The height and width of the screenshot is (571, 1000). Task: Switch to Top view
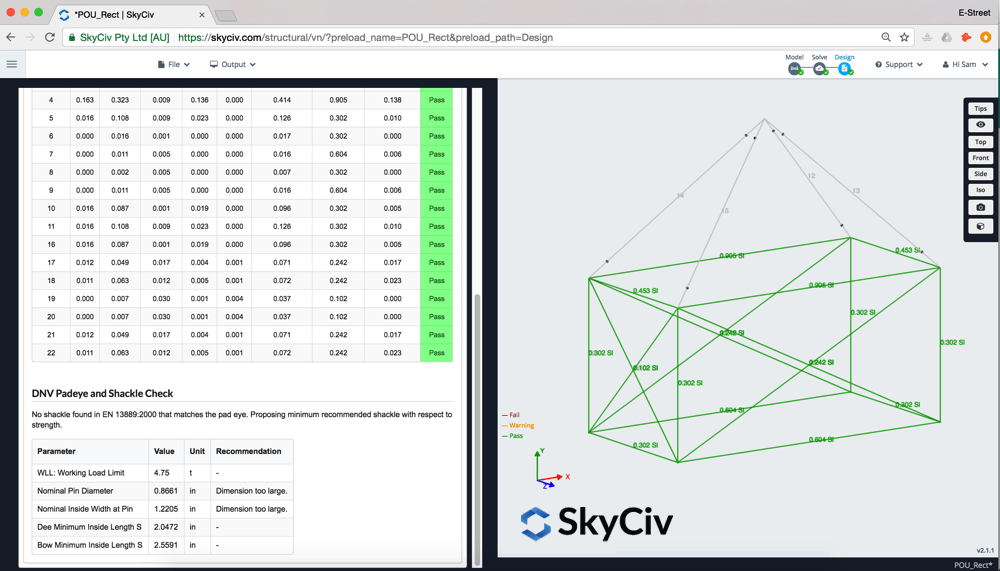(980, 142)
